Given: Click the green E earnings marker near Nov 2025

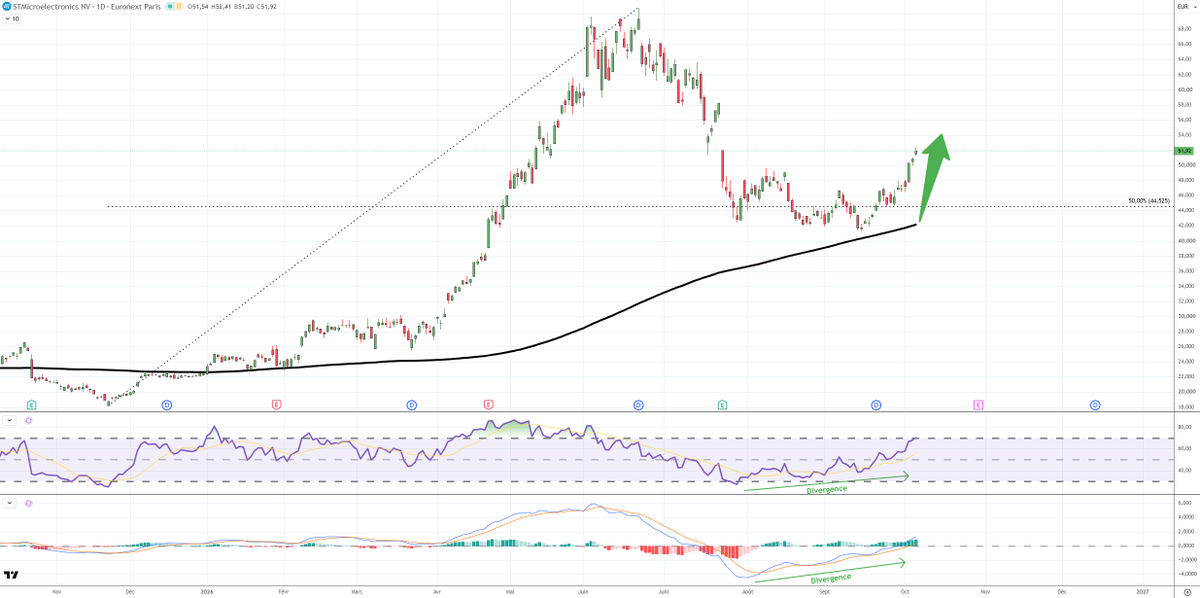Looking at the screenshot, I should 32,405.
